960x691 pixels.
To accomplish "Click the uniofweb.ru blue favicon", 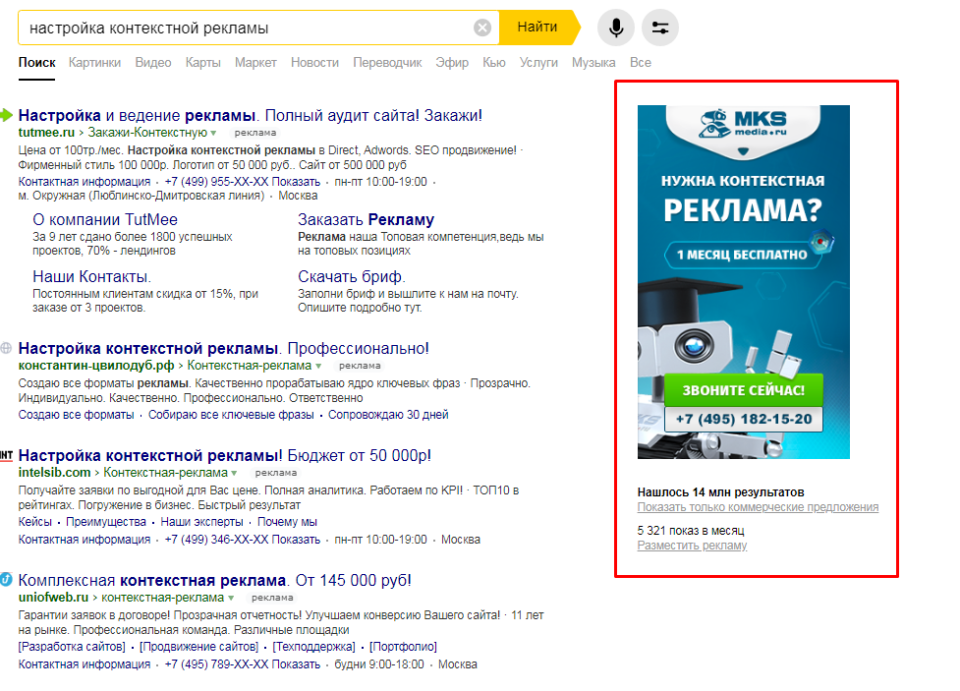I will tap(7, 579).
